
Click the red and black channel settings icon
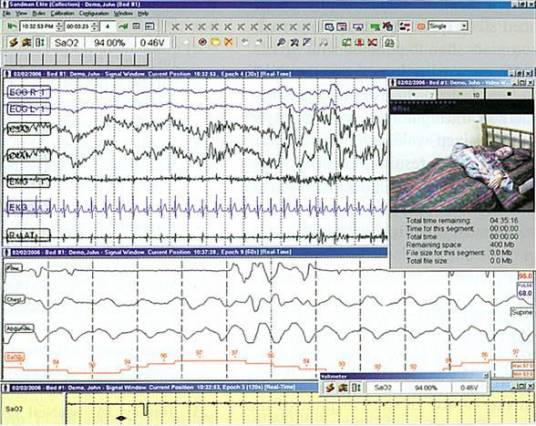(405, 27)
